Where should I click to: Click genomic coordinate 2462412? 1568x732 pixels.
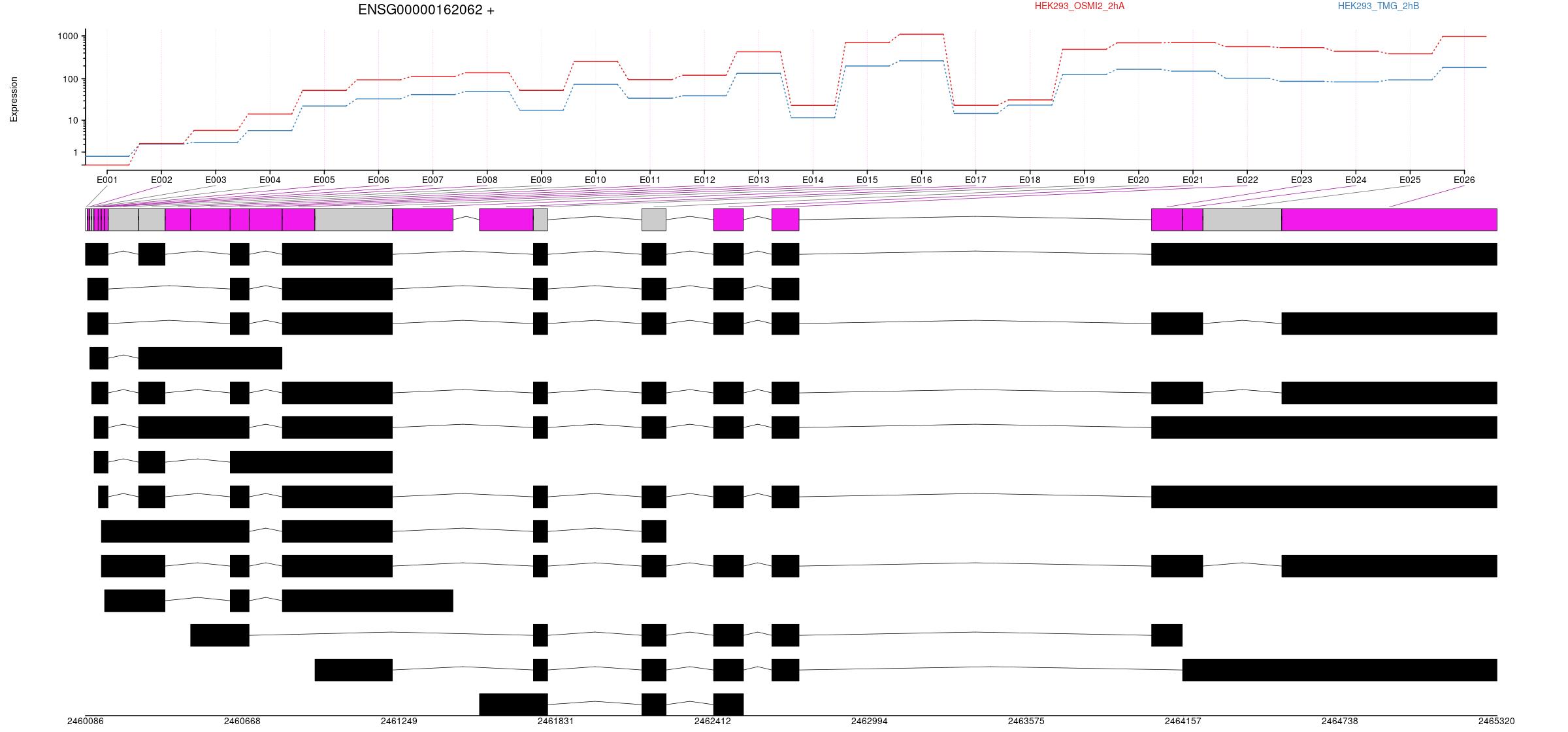pyautogui.click(x=712, y=721)
